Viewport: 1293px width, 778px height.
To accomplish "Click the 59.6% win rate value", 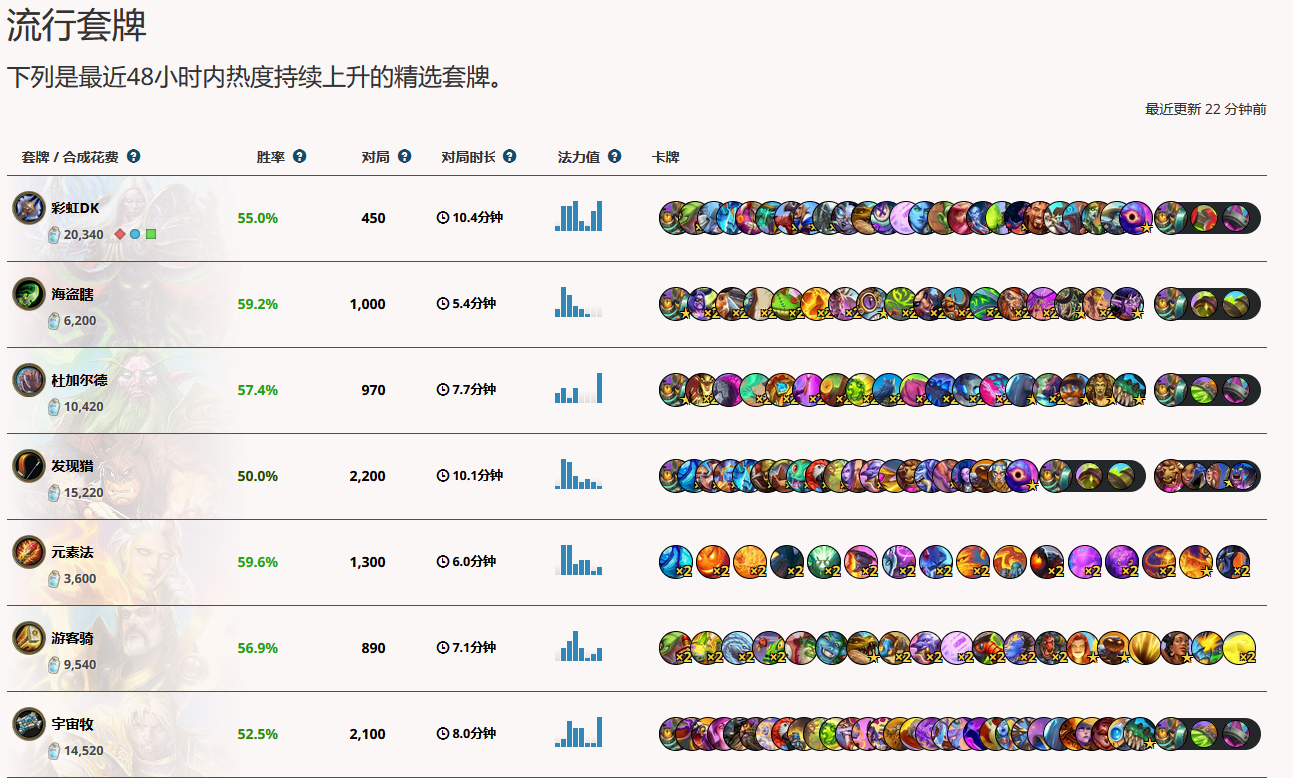I will pyautogui.click(x=257, y=562).
